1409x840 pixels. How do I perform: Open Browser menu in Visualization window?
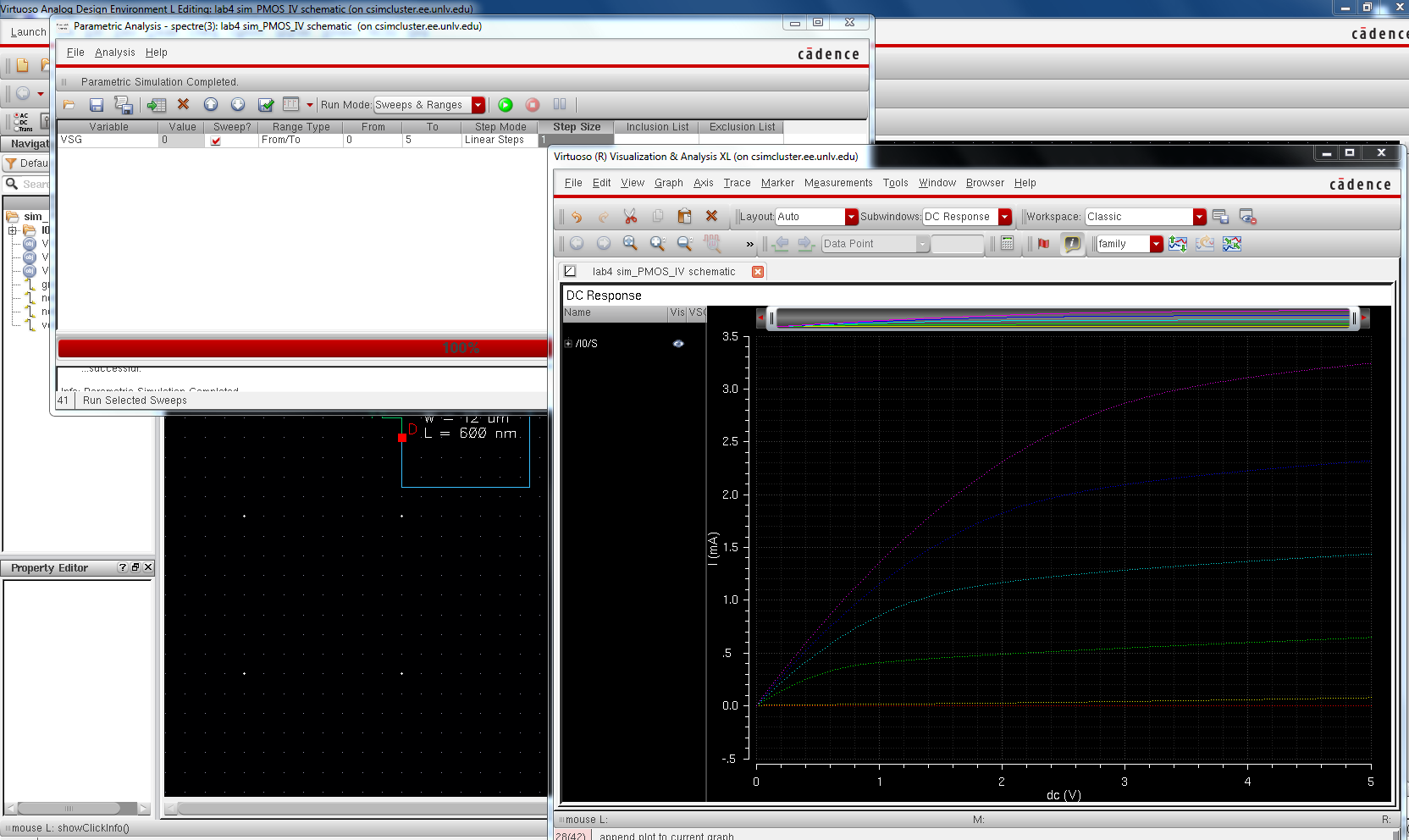click(985, 183)
